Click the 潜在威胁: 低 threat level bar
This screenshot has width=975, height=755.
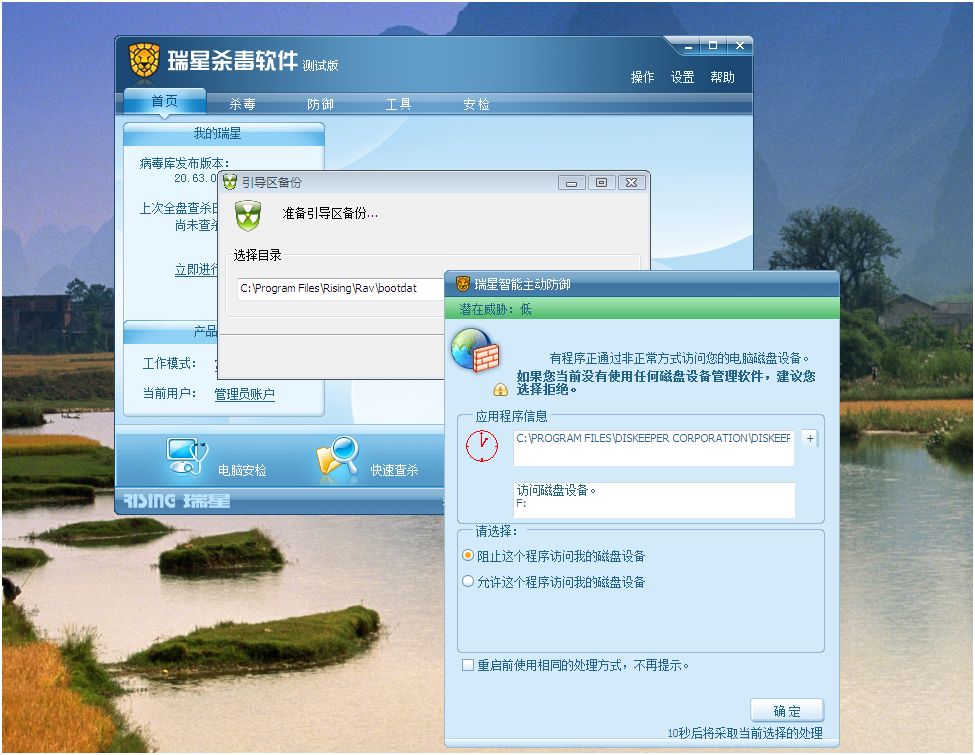click(x=642, y=308)
